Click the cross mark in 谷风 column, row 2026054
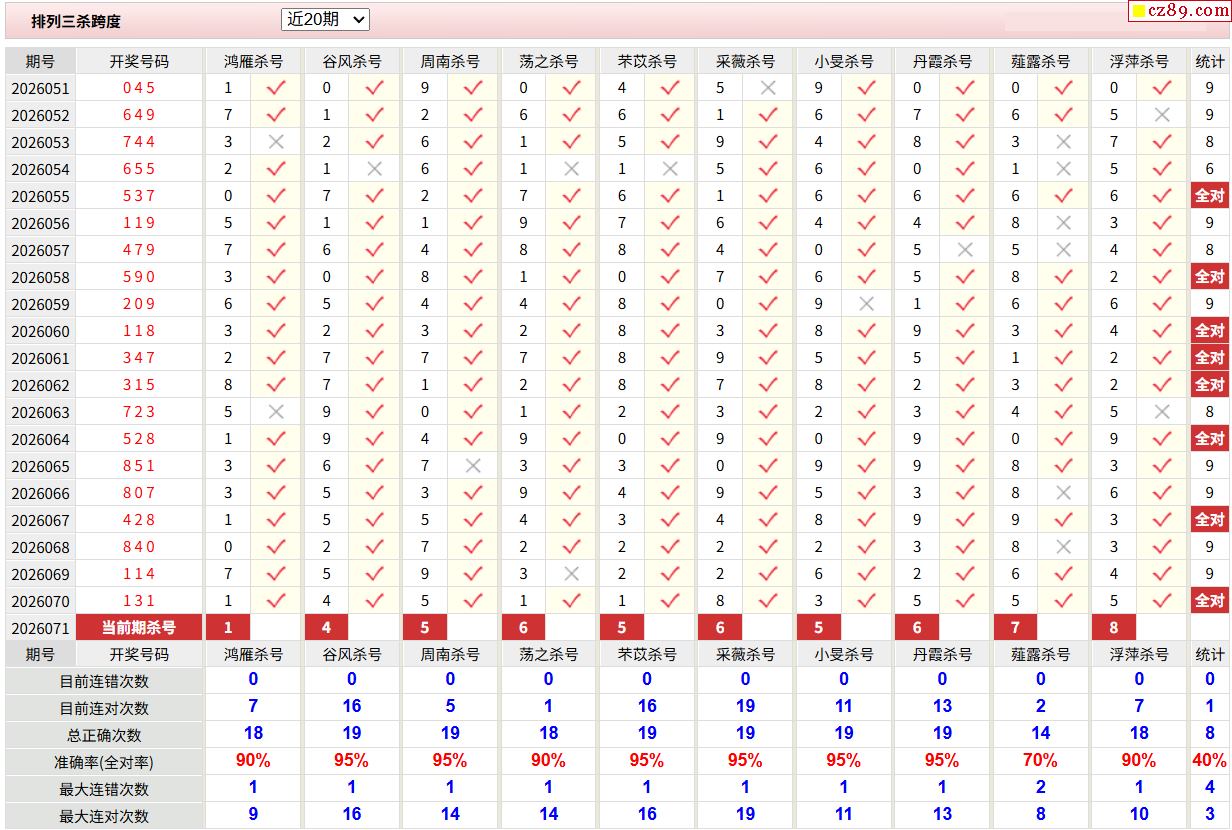Viewport: 1232px width, 830px height. tap(374, 169)
